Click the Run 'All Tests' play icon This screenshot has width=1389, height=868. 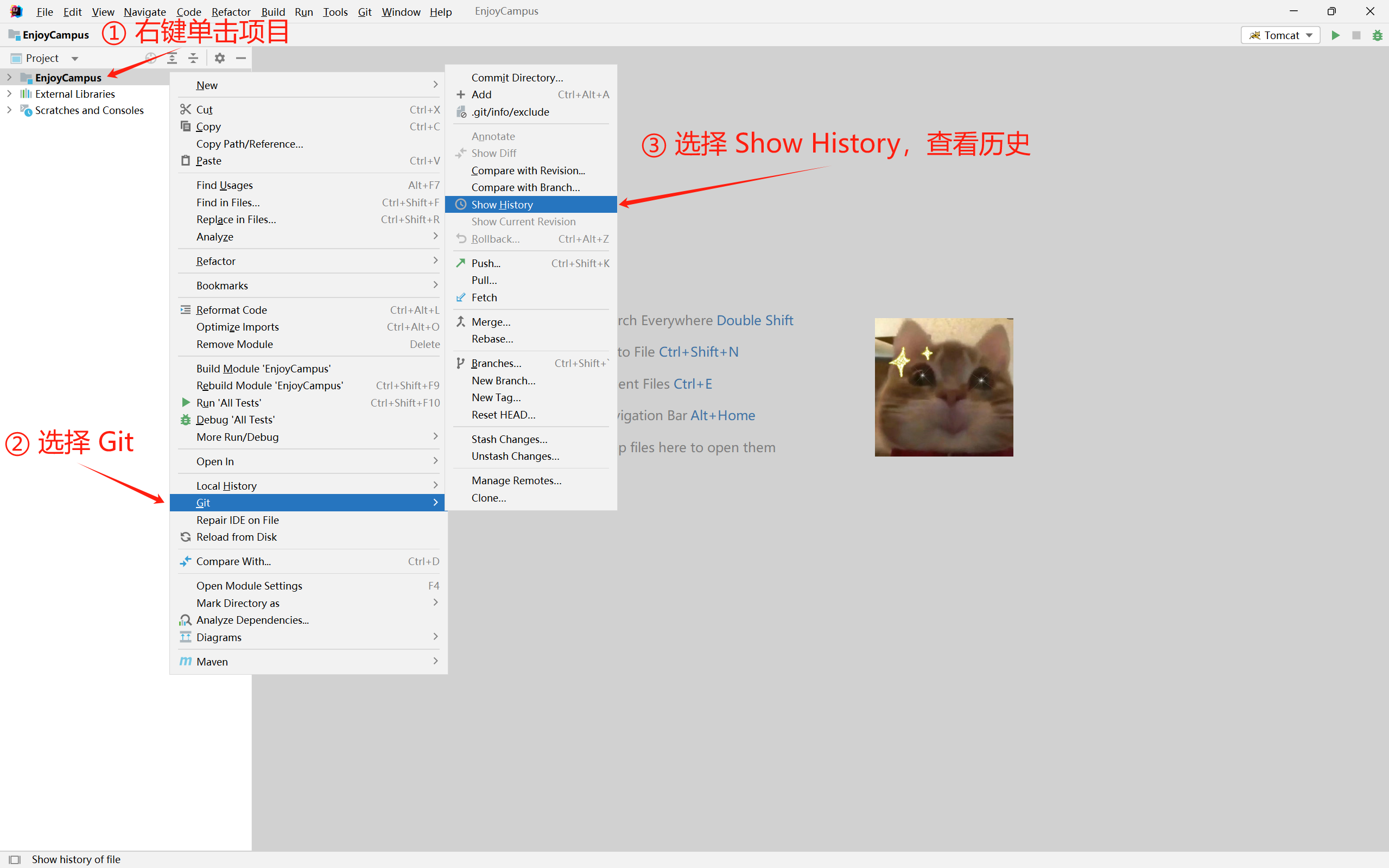(186, 402)
